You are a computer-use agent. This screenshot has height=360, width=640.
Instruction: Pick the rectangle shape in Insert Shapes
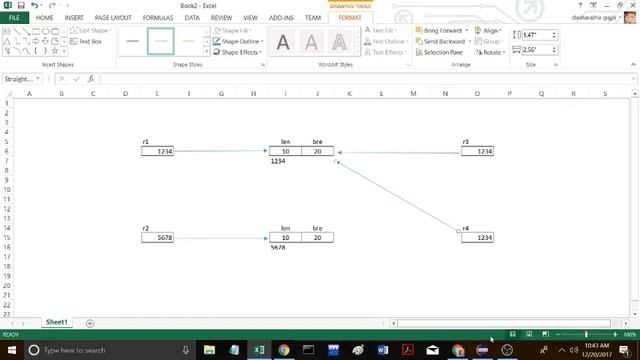36,31
